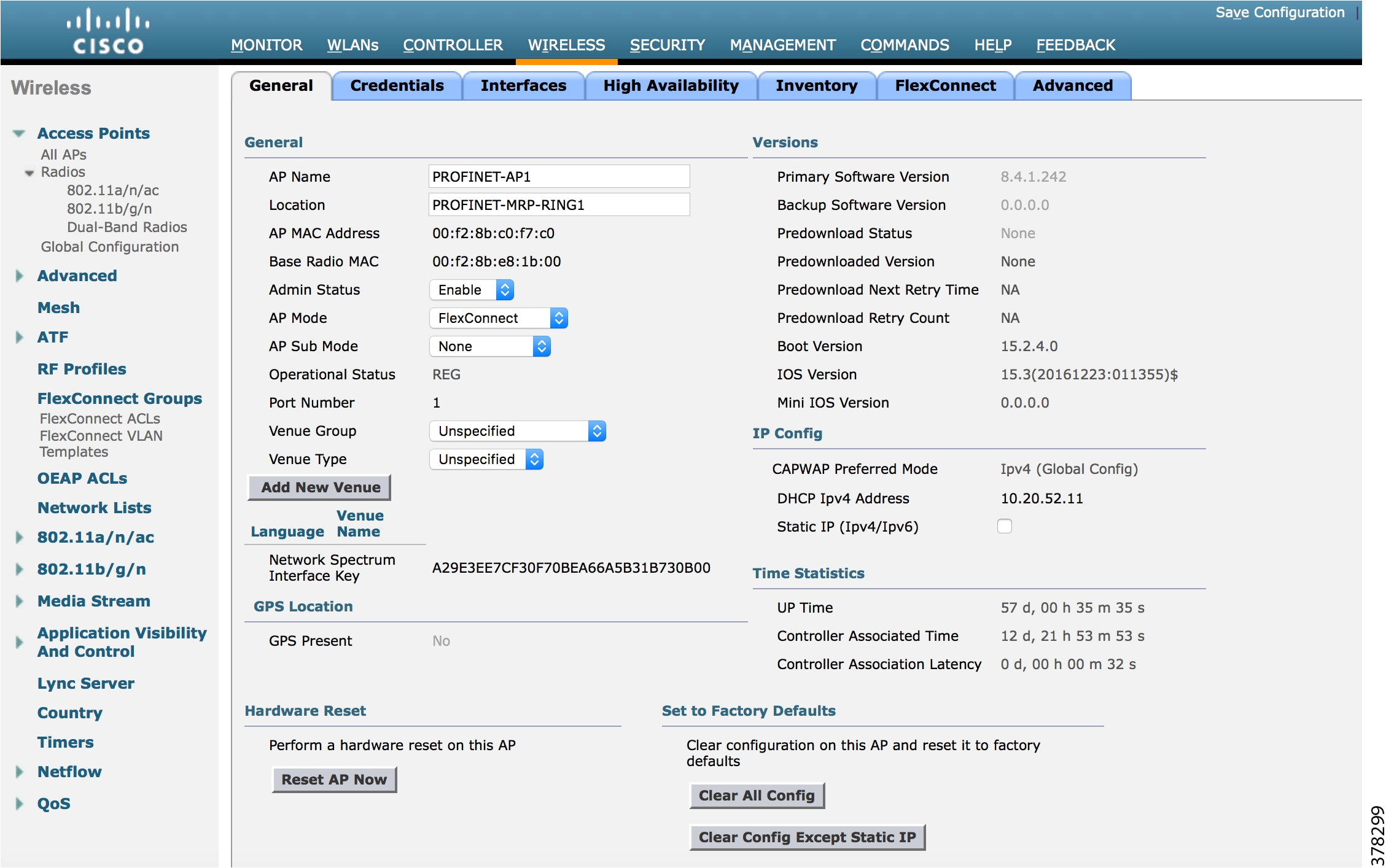Image resolution: width=1386 pixels, height=868 pixels.
Task: Click the Reset AP Now button
Action: 334,780
